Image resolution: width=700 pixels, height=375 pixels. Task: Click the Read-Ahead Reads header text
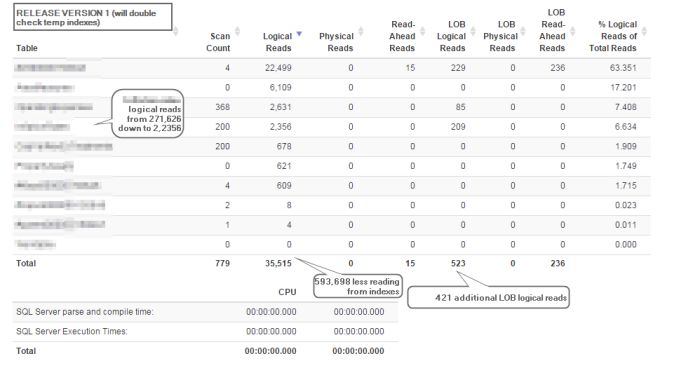[x=402, y=36]
